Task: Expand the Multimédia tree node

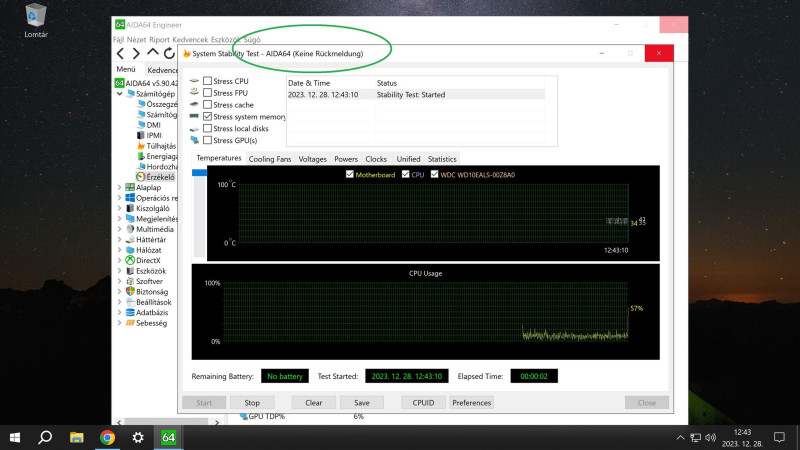Action: point(119,229)
